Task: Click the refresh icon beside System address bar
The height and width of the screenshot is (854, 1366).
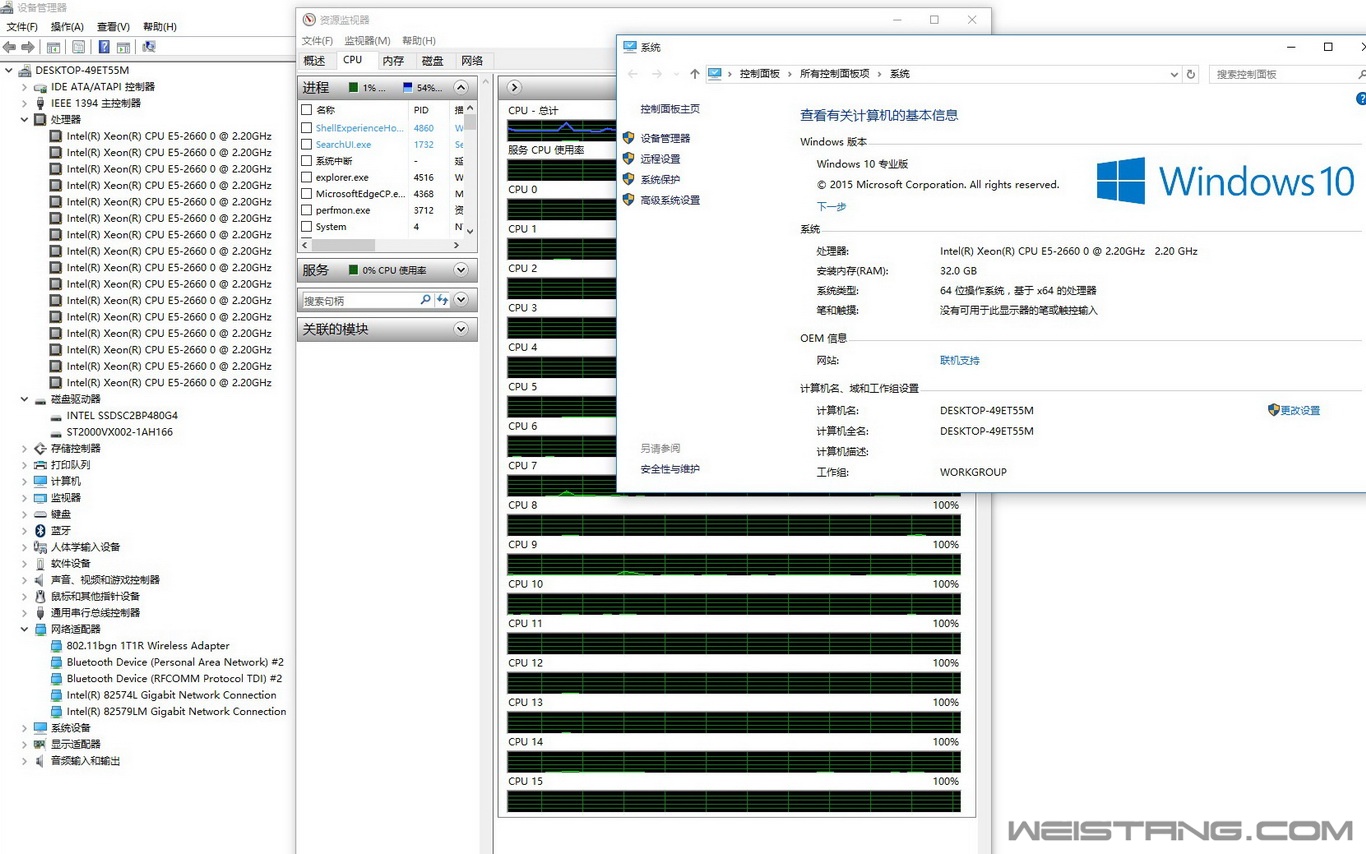Action: (1190, 74)
